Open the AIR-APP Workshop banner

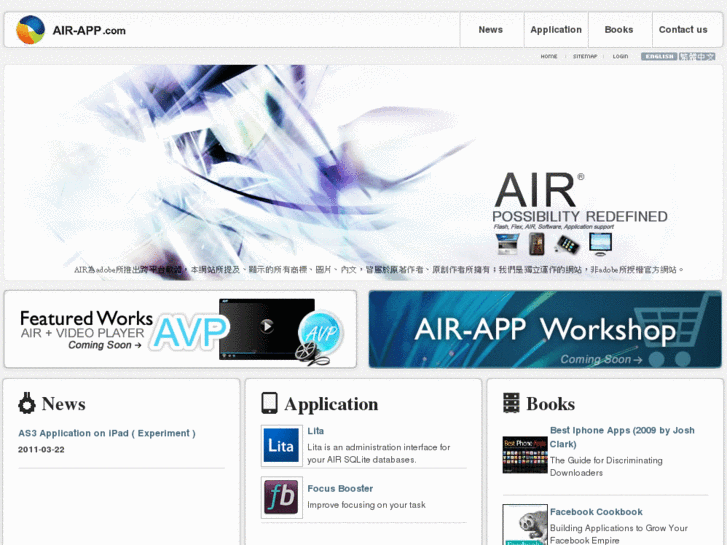pos(545,329)
